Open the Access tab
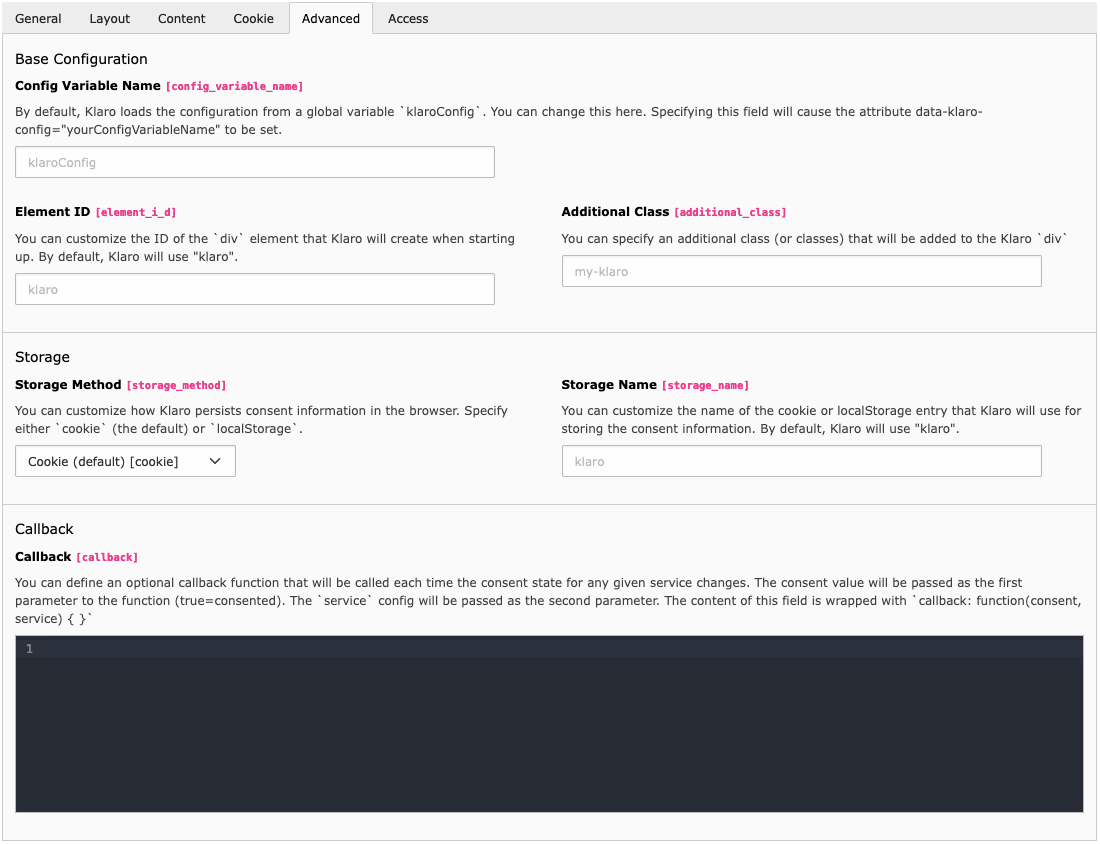 click(x=408, y=18)
